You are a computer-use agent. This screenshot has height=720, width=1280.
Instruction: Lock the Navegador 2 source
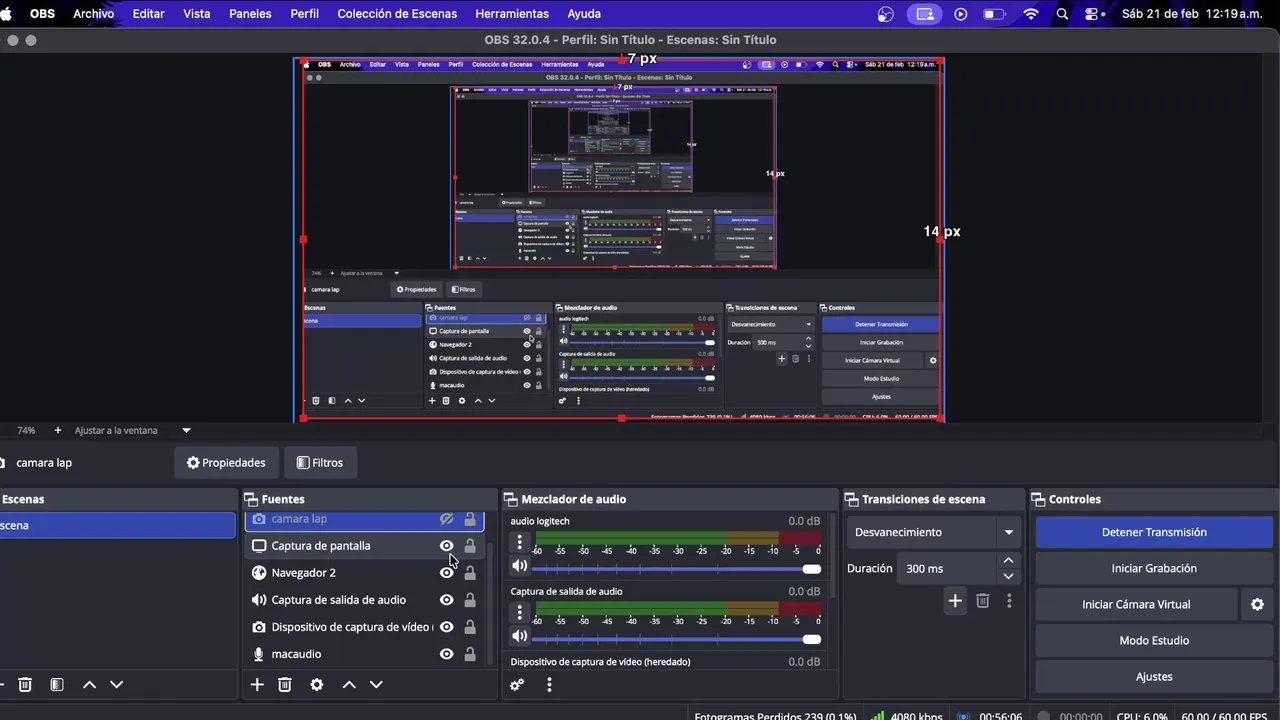(470, 573)
